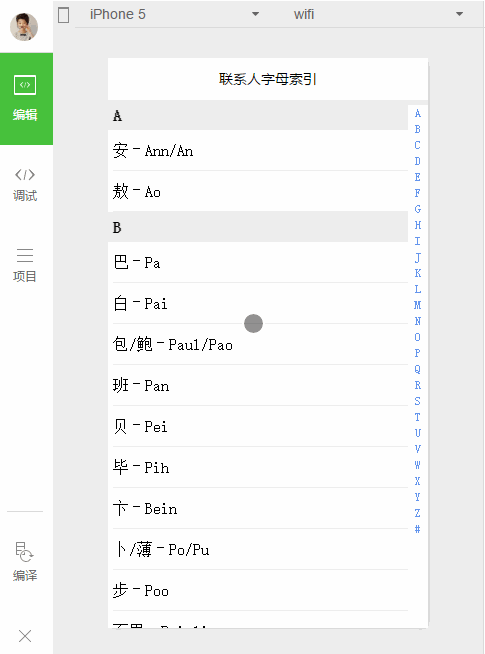Image resolution: width=485 pixels, height=654 pixels.
Task: Tap the 联系人字母索引 title bar
Action: (268, 79)
